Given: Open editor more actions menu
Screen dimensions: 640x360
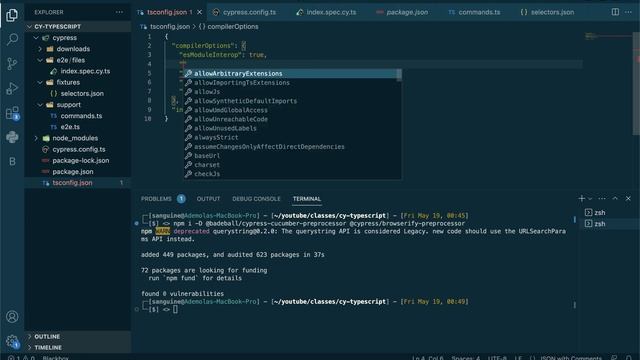Looking at the screenshot, I should [x=628, y=12].
